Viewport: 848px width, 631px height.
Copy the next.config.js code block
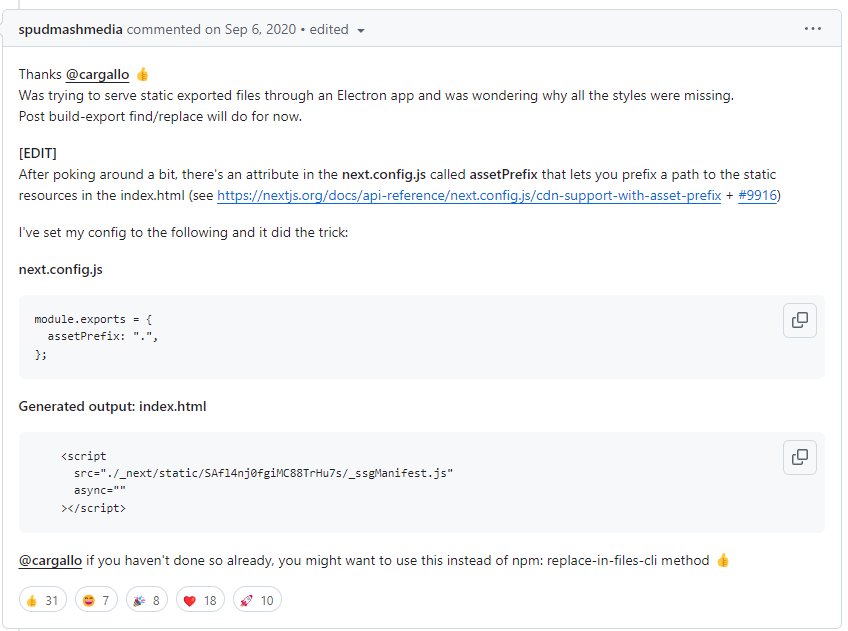pos(799,320)
